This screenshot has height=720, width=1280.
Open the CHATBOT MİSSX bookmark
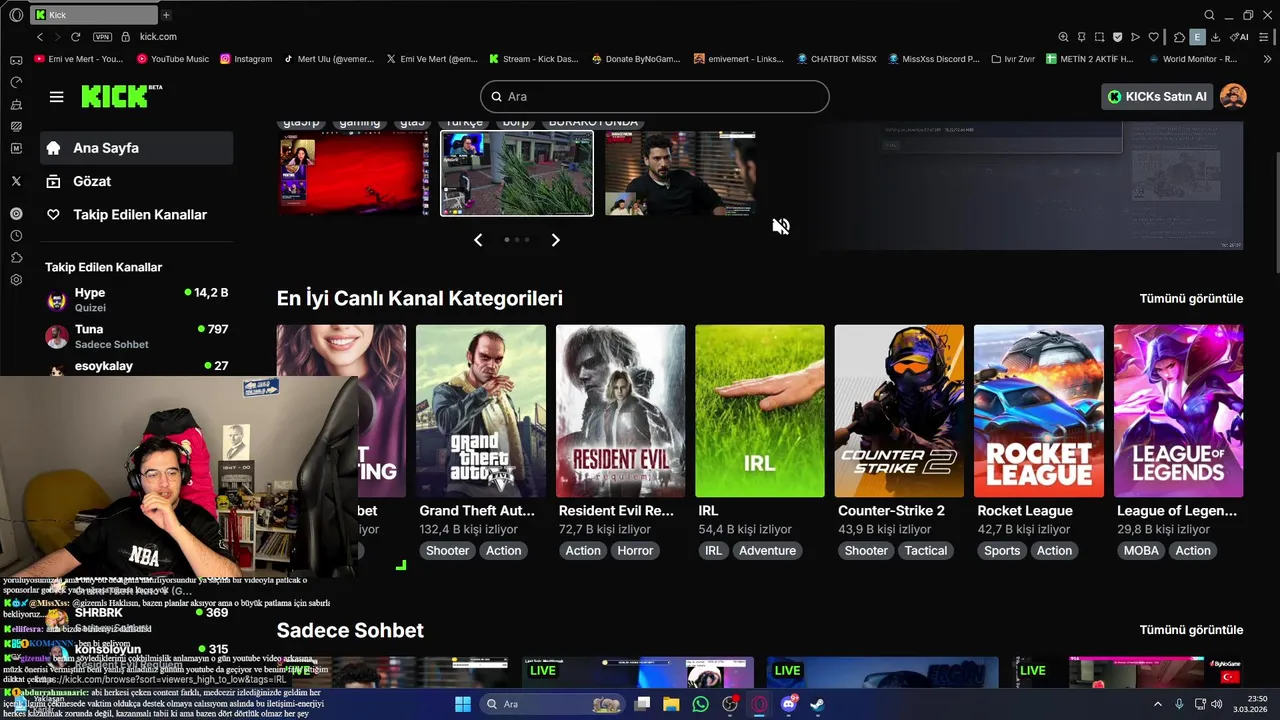click(x=836, y=59)
